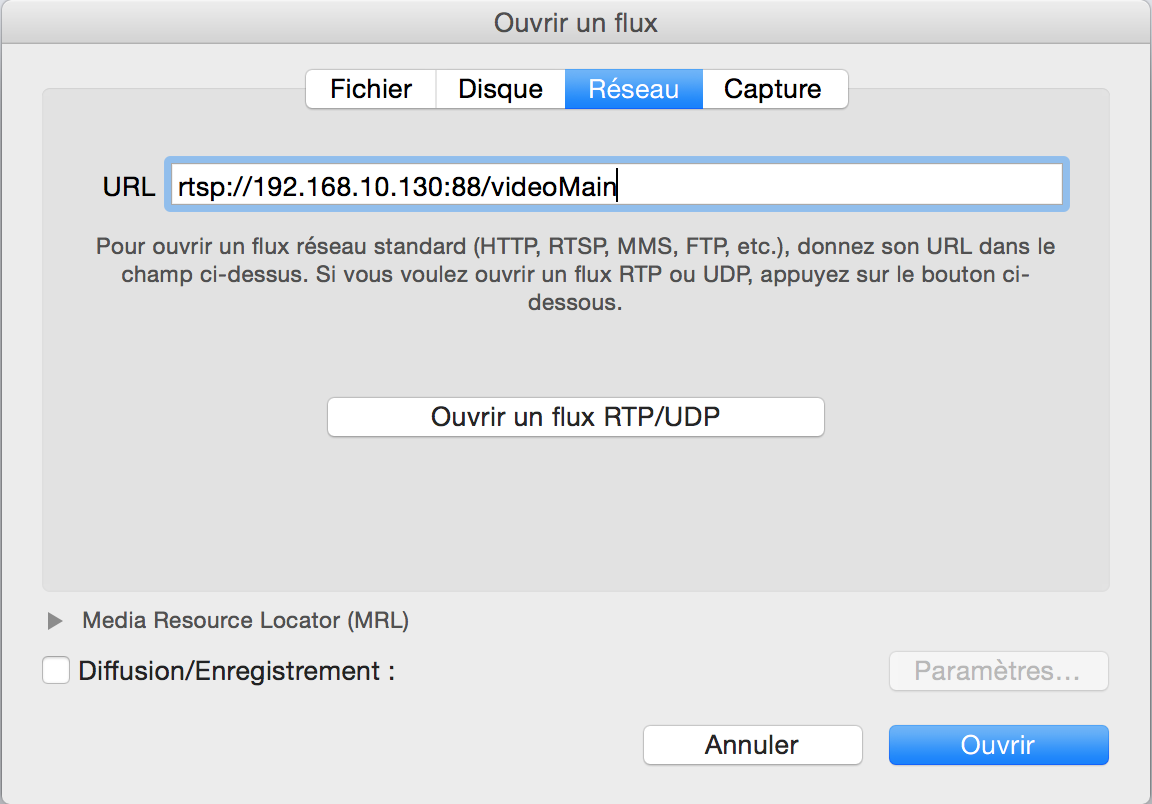
Task: Expand the Media Resource Locator disclosure triangle
Action: 55,621
